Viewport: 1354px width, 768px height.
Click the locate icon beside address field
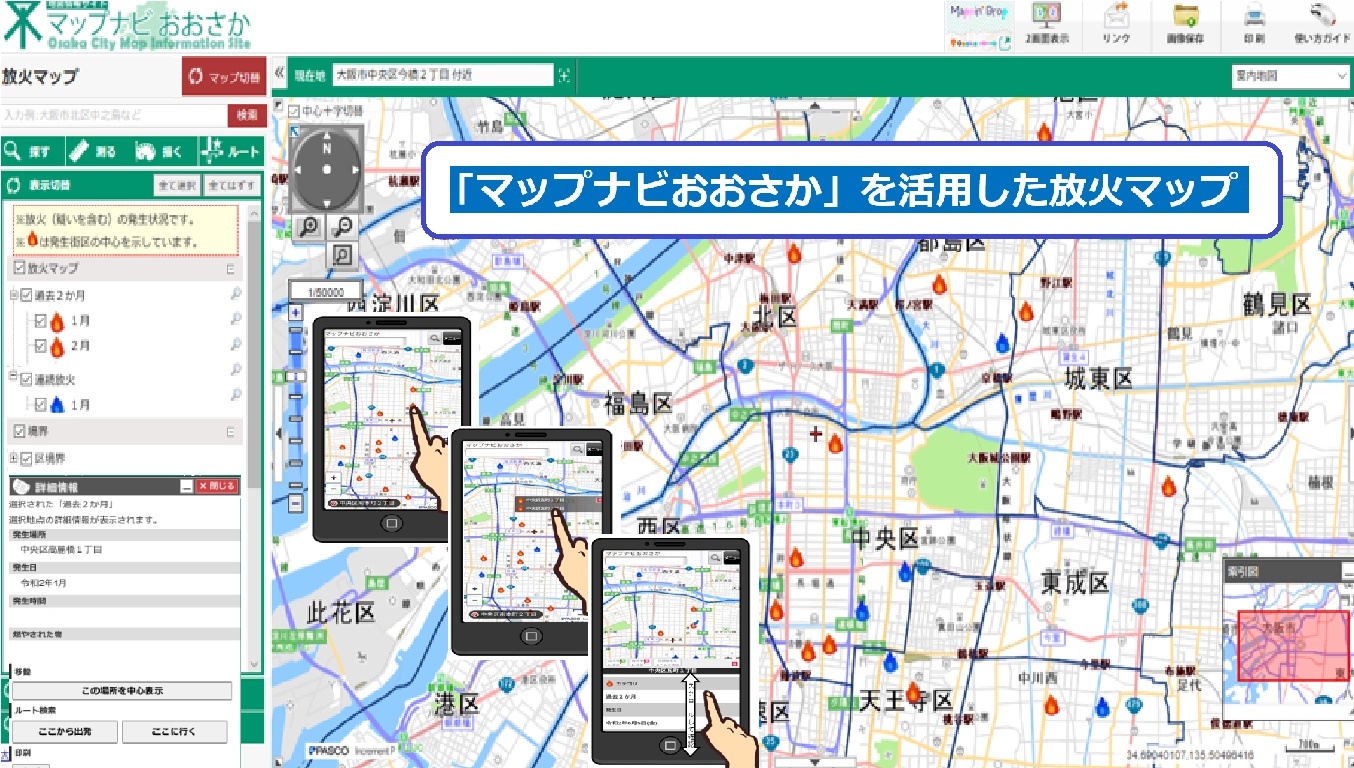564,75
